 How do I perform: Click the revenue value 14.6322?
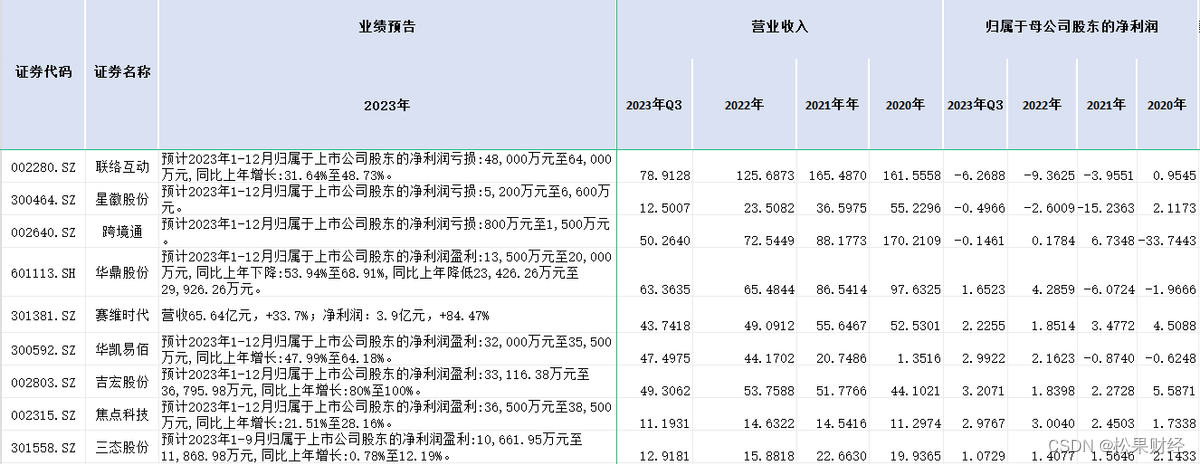tap(769, 424)
